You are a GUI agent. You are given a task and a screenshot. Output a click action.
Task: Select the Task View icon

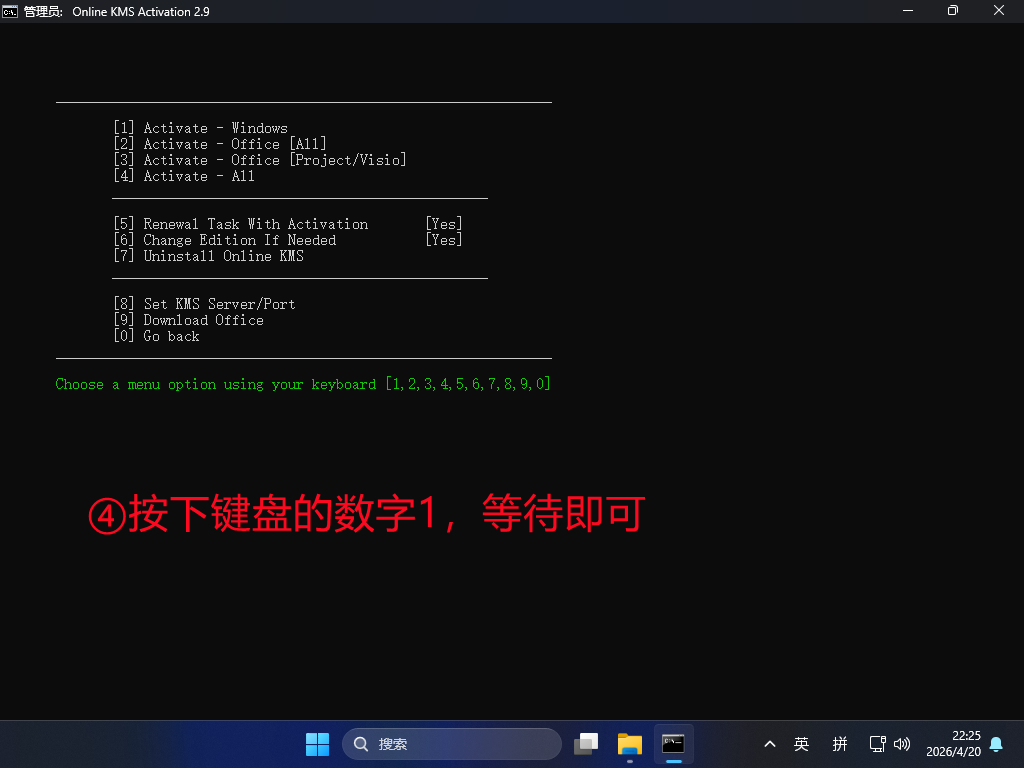[586, 744]
